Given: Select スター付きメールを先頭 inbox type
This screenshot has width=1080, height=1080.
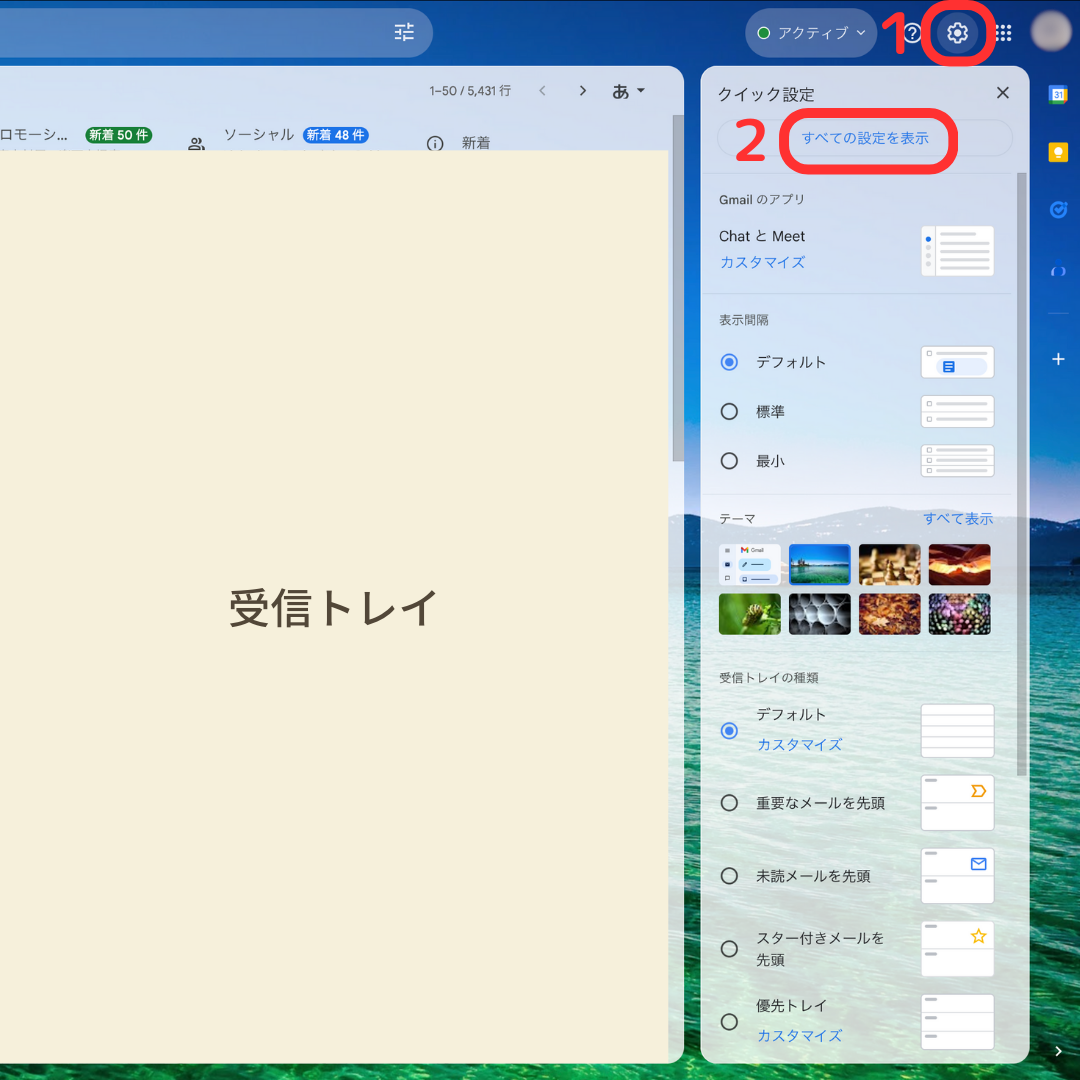Looking at the screenshot, I should [729, 949].
